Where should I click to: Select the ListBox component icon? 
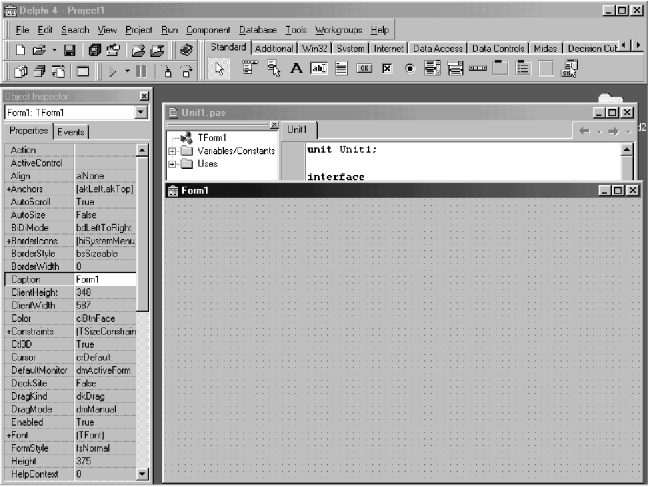click(x=432, y=68)
